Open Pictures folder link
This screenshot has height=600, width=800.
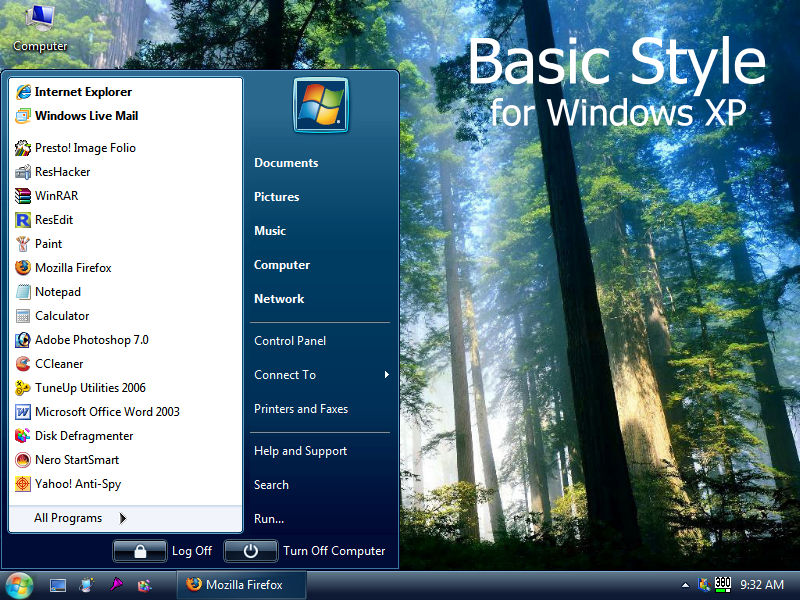277,197
